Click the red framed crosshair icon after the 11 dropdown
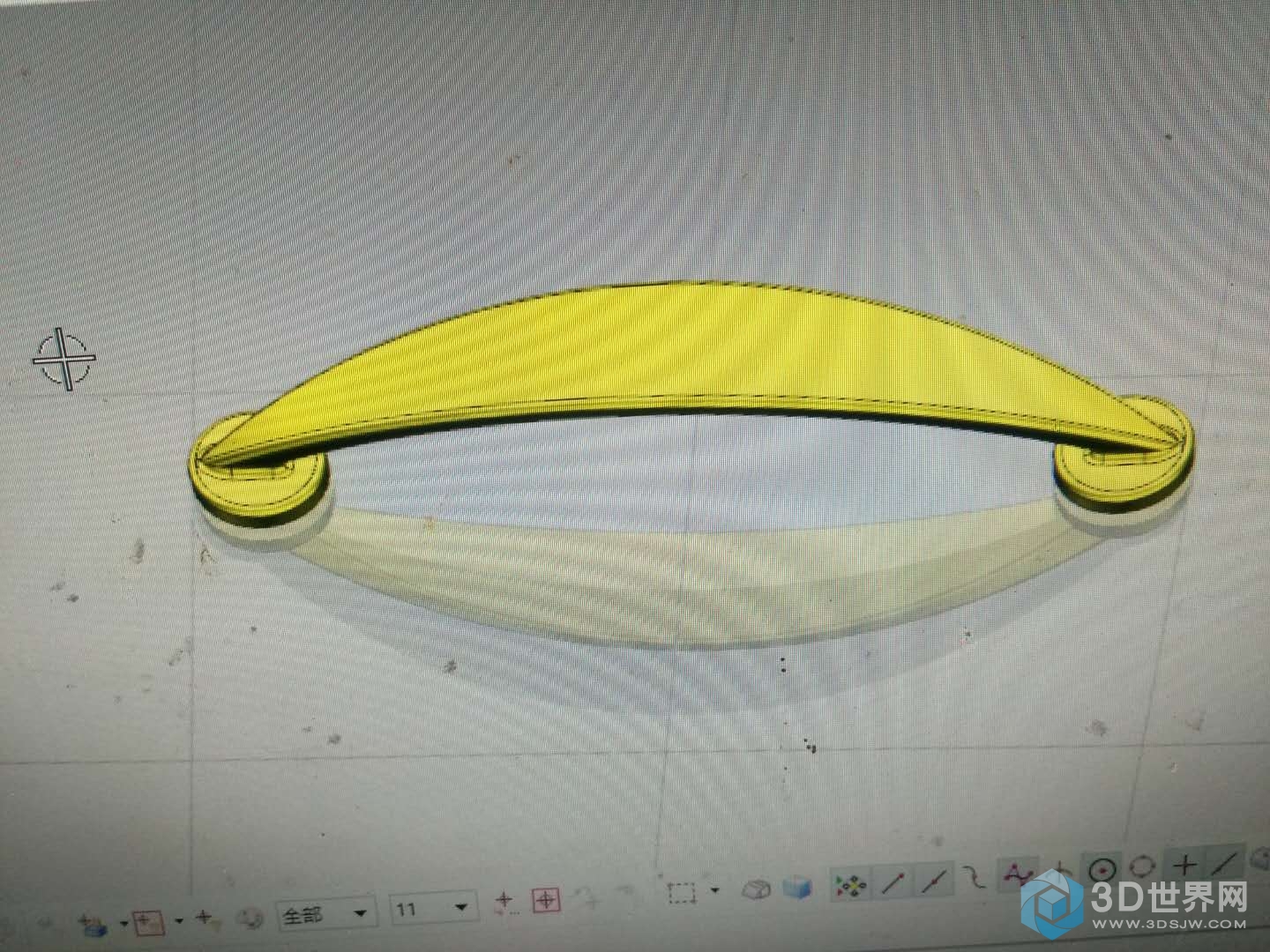This screenshot has width=1270, height=952. (547, 900)
